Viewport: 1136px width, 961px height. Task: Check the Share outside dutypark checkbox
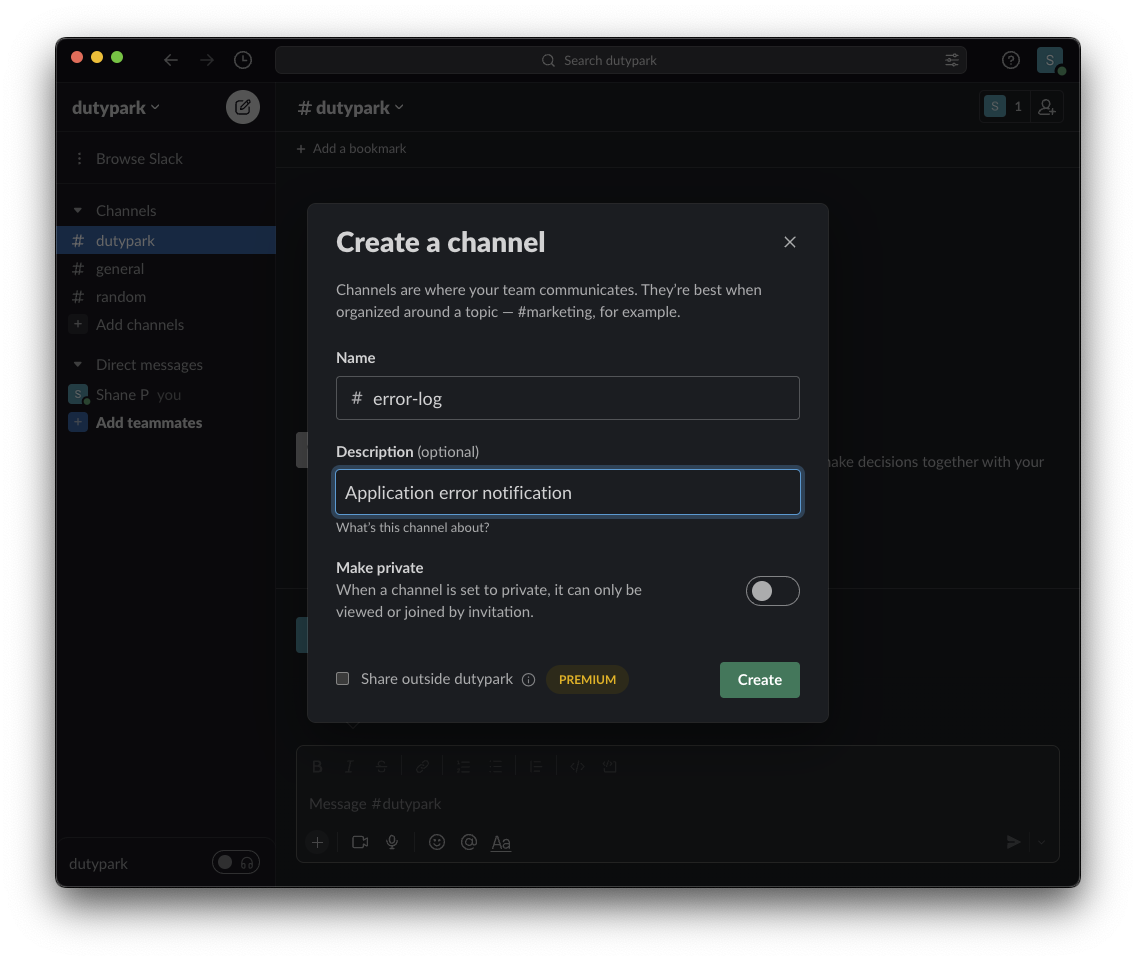(x=343, y=679)
